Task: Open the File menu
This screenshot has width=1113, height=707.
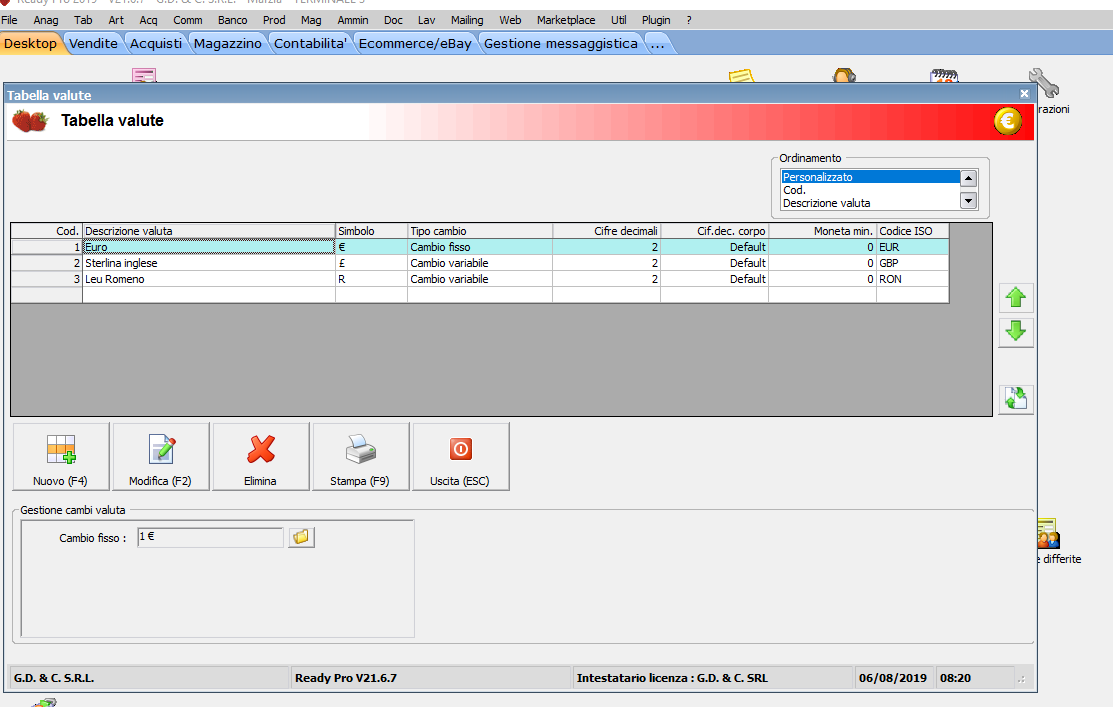Action: pos(9,20)
